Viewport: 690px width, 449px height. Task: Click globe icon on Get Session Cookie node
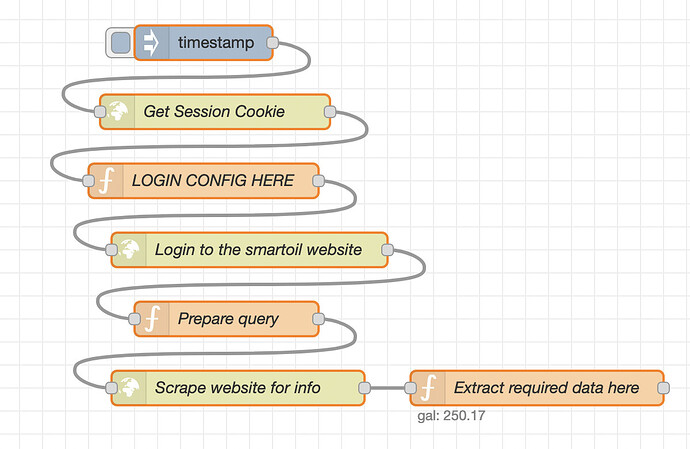point(117,112)
